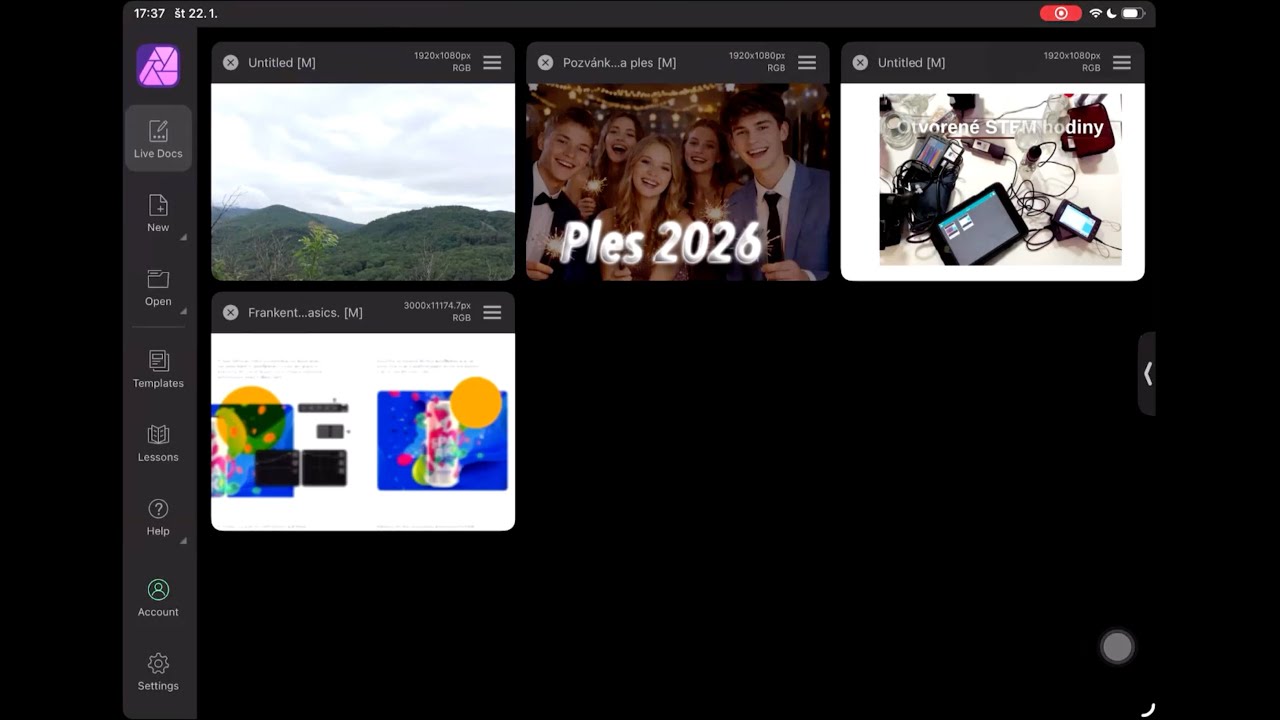
Task: Click the Pozvánk...a ples [M] title text
Action: click(x=619, y=62)
